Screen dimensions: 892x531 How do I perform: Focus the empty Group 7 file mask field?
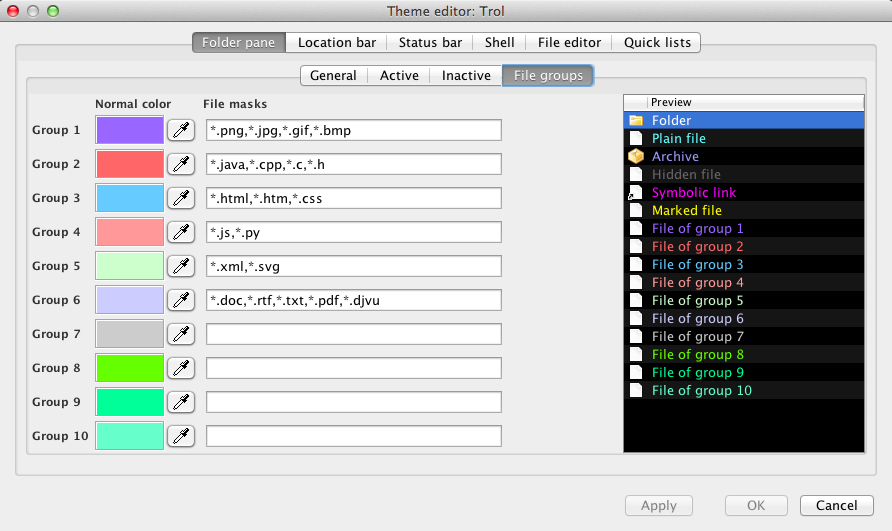click(x=354, y=334)
